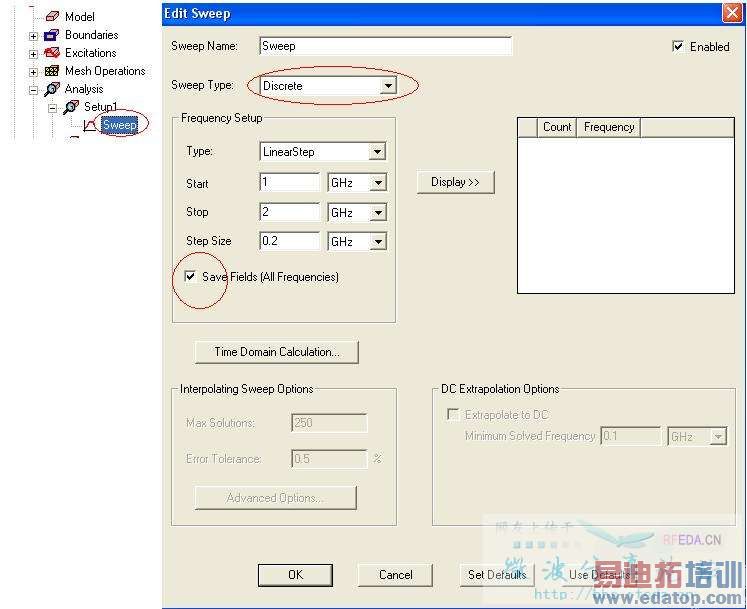Click the Setup1 icon in tree
The height and width of the screenshot is (609, 747).
[71, 107]
